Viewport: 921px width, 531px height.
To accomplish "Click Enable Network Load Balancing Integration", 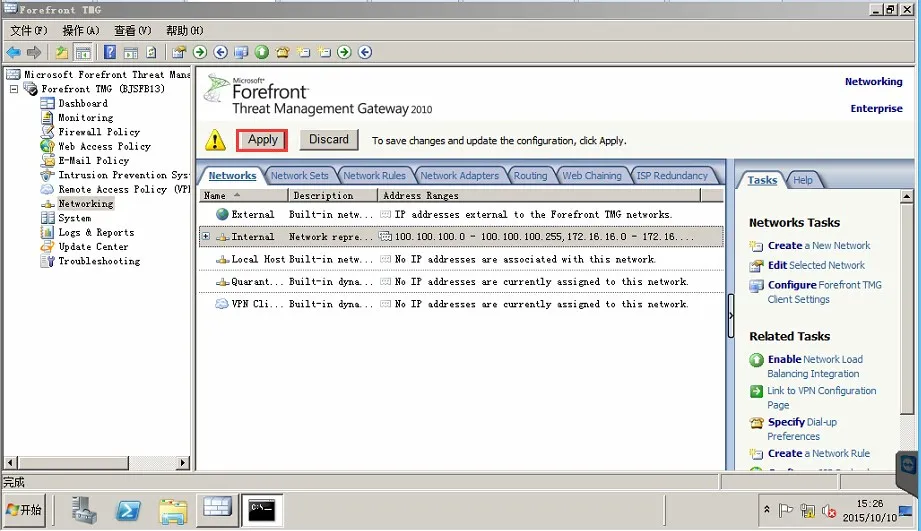I will click(815, 366).
